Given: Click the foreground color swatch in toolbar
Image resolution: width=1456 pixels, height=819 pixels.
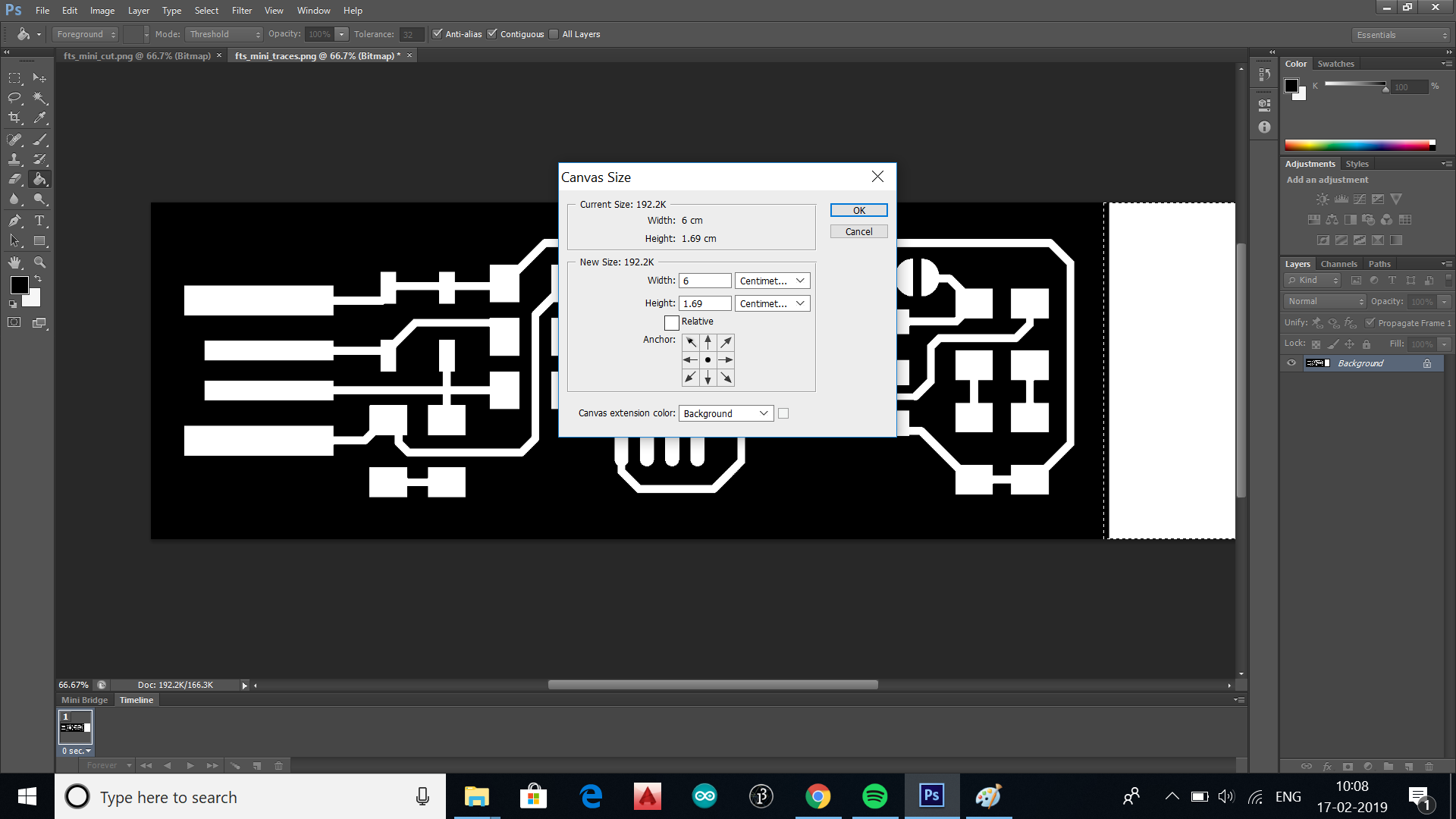Looking at the screenshot, I should (20, 285).
